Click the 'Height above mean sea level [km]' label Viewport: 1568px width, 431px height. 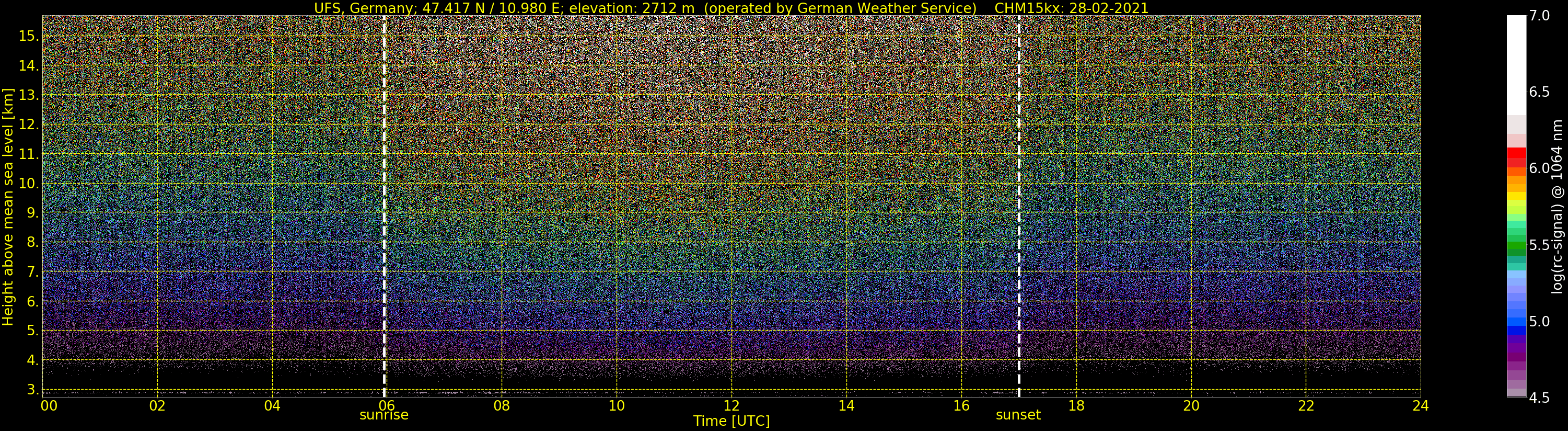pyautogui.click(x=8, y=207)
